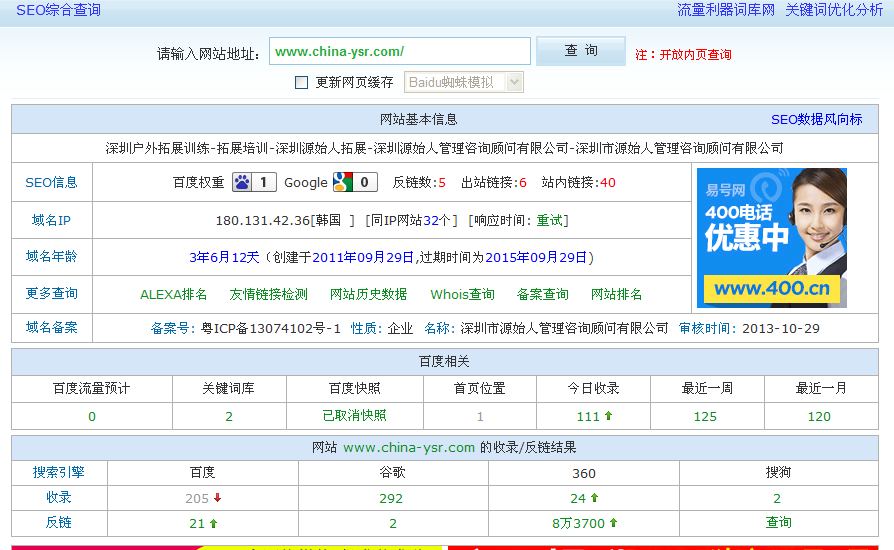Click domain age 3年6月12天

pyautogui.click(x=224, y=258)
